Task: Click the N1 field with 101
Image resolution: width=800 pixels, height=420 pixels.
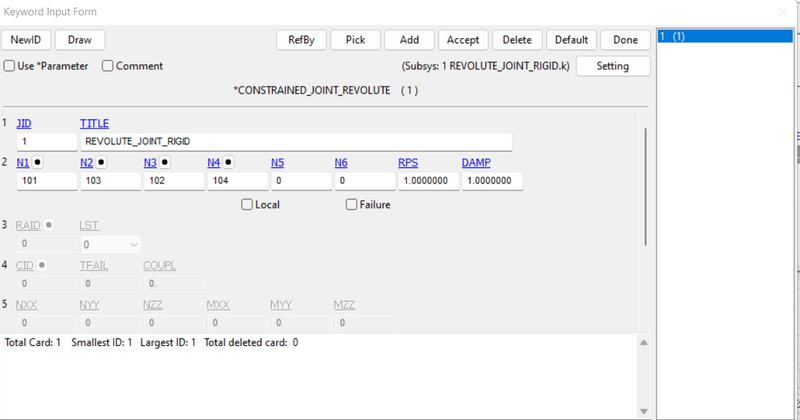Action: pyautogui.click(x=47, y=181)
